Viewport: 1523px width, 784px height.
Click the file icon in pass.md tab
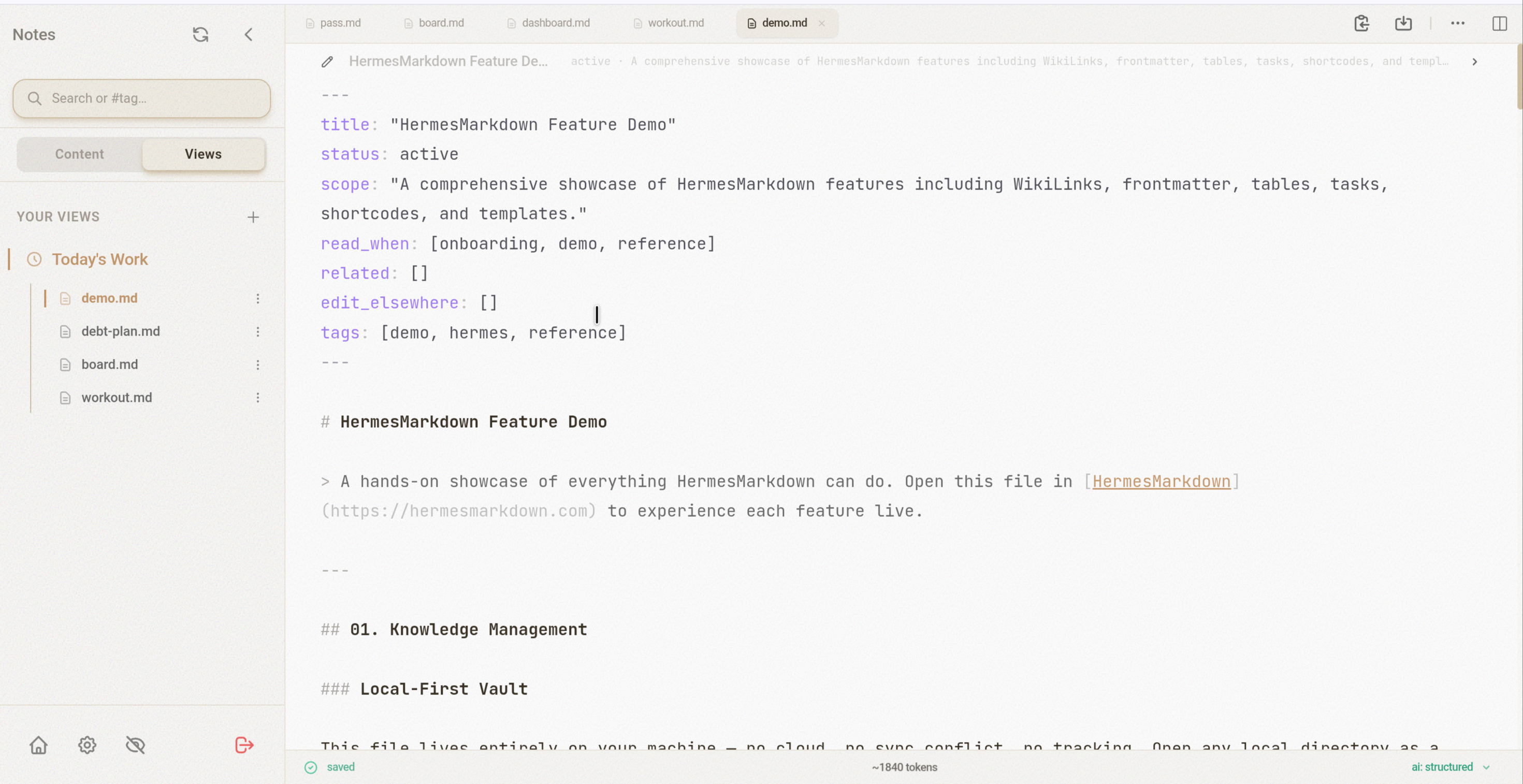pos(310,24)
